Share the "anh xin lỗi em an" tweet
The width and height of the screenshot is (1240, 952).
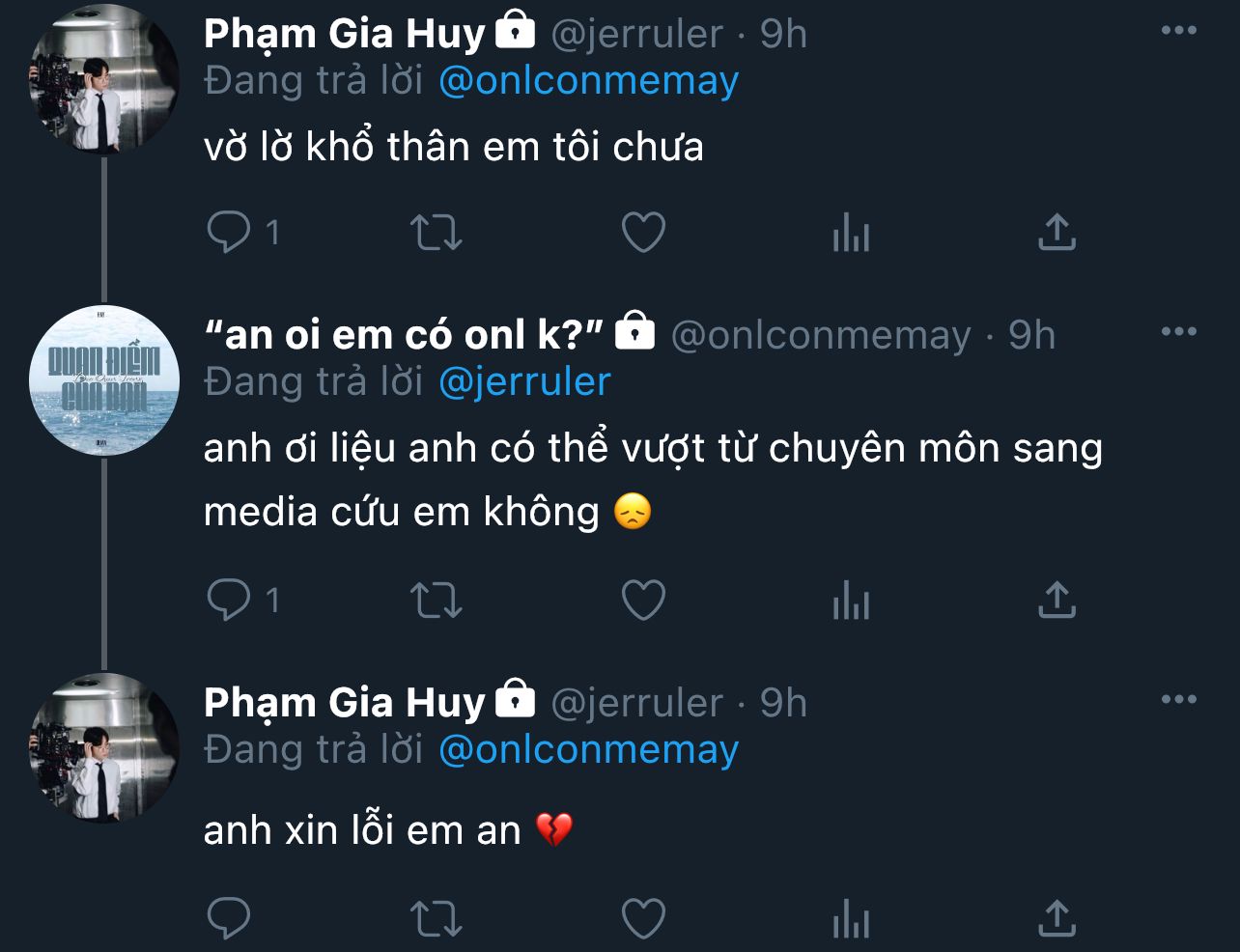(x=1057, y=918)
